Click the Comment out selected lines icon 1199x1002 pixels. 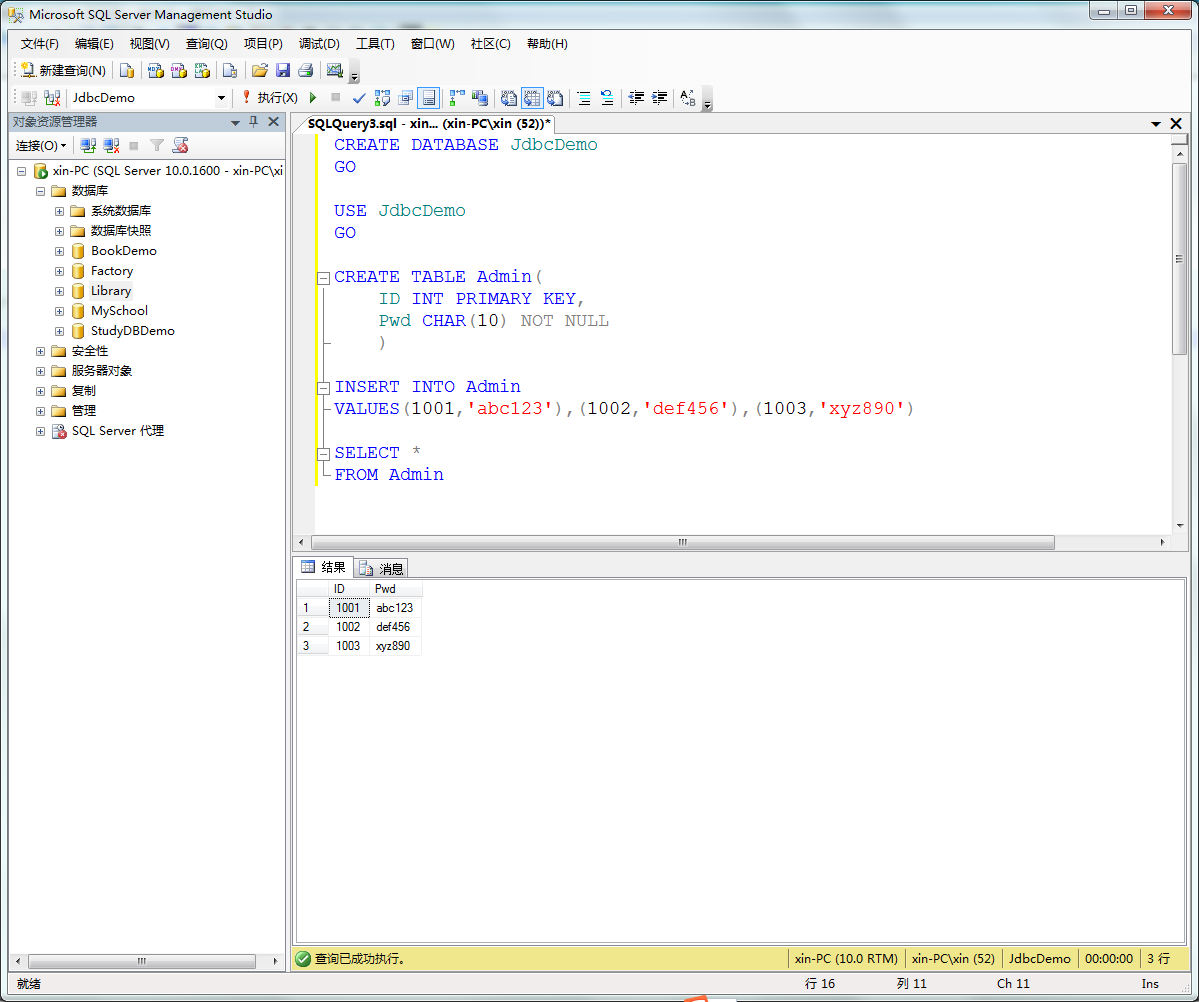coord(584,98)
